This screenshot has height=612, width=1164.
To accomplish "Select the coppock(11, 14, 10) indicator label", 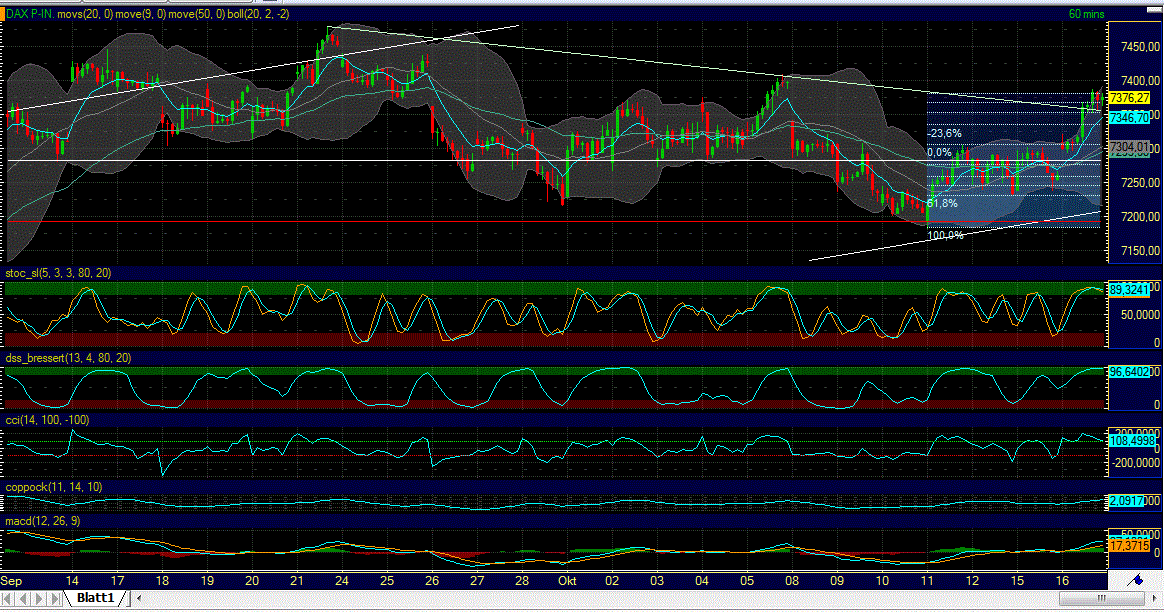I will click(x=54, y=486).
